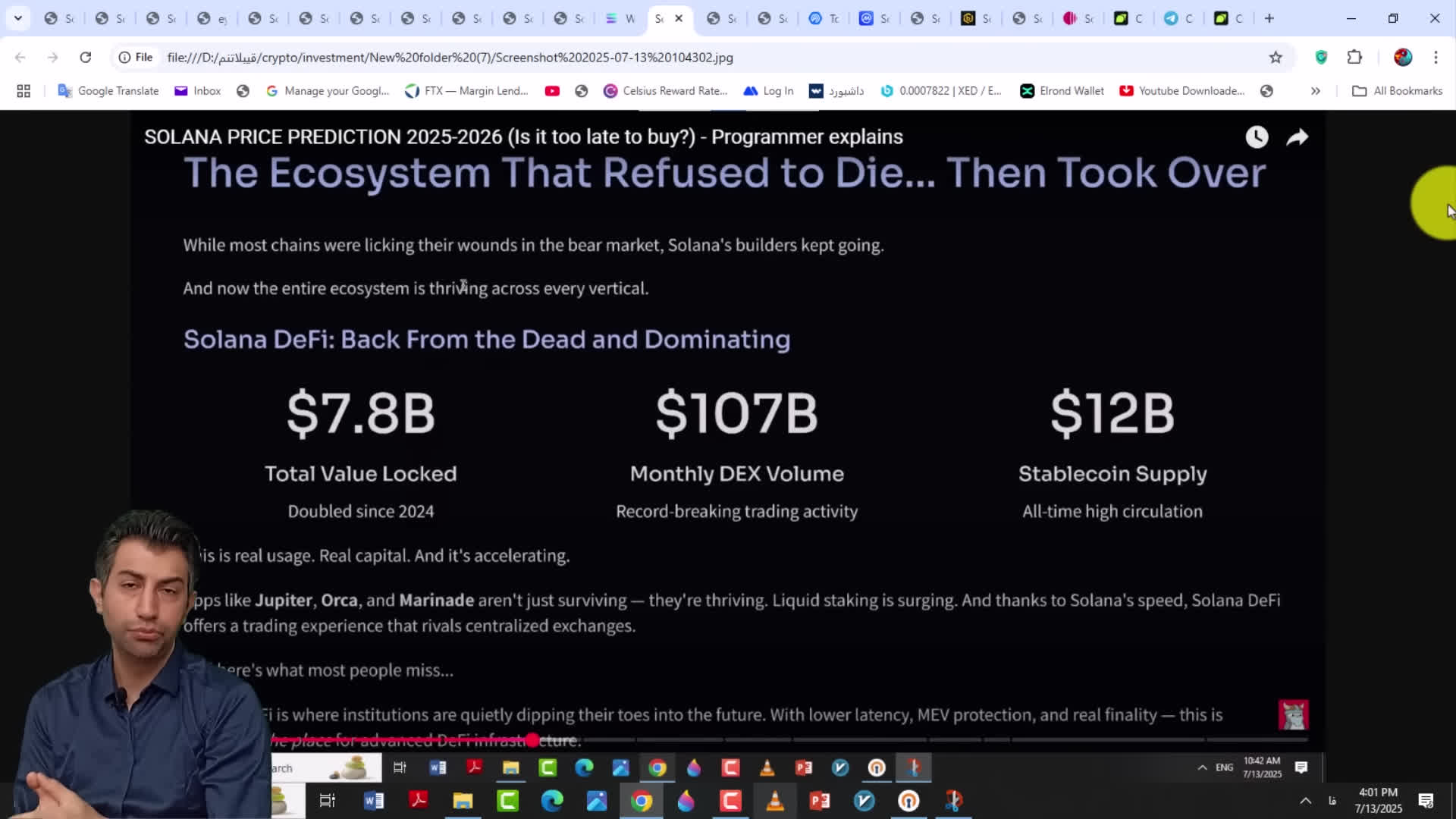Expand the hidden bookmarks overflow chevron
1456x819 pixels.
(1316, 91)
